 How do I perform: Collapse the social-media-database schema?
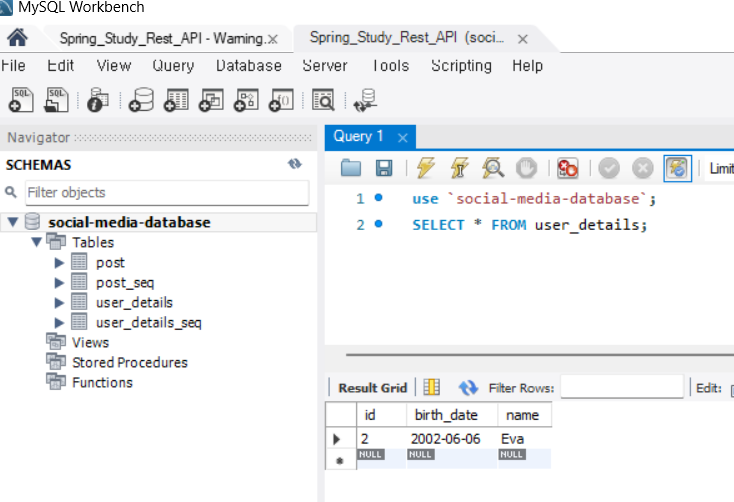(13, 221)
